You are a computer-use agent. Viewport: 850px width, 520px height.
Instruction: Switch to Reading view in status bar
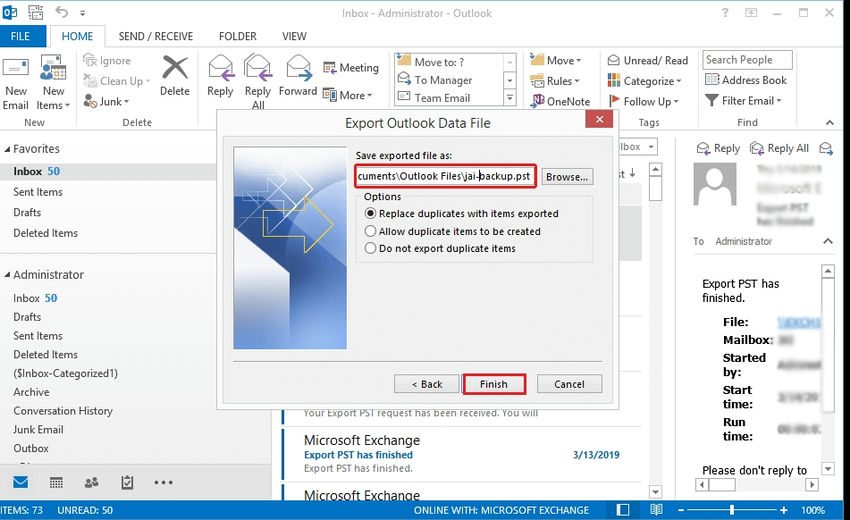[x=656, y=510]
